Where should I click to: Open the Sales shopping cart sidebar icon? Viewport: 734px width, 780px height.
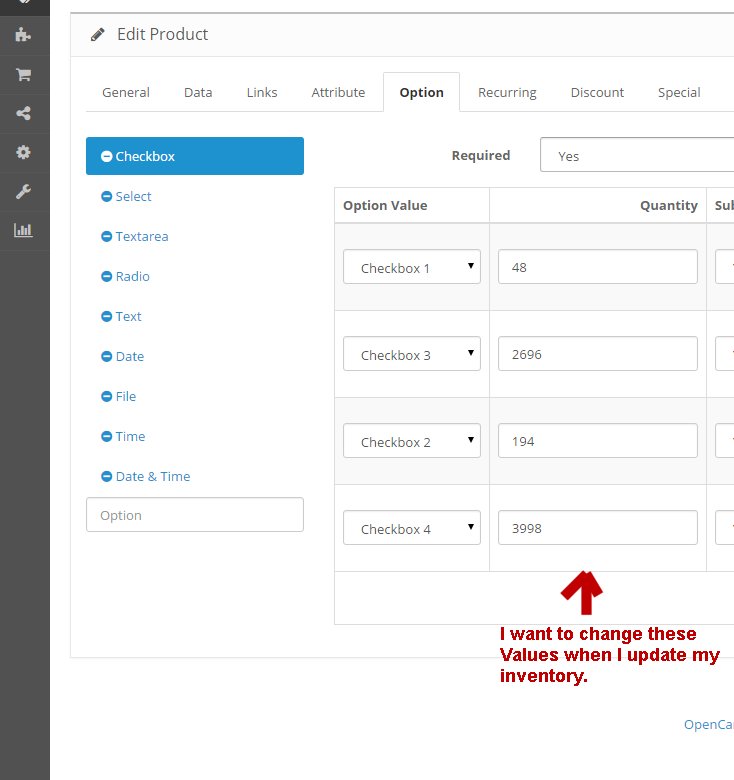(x=23, y=74)
